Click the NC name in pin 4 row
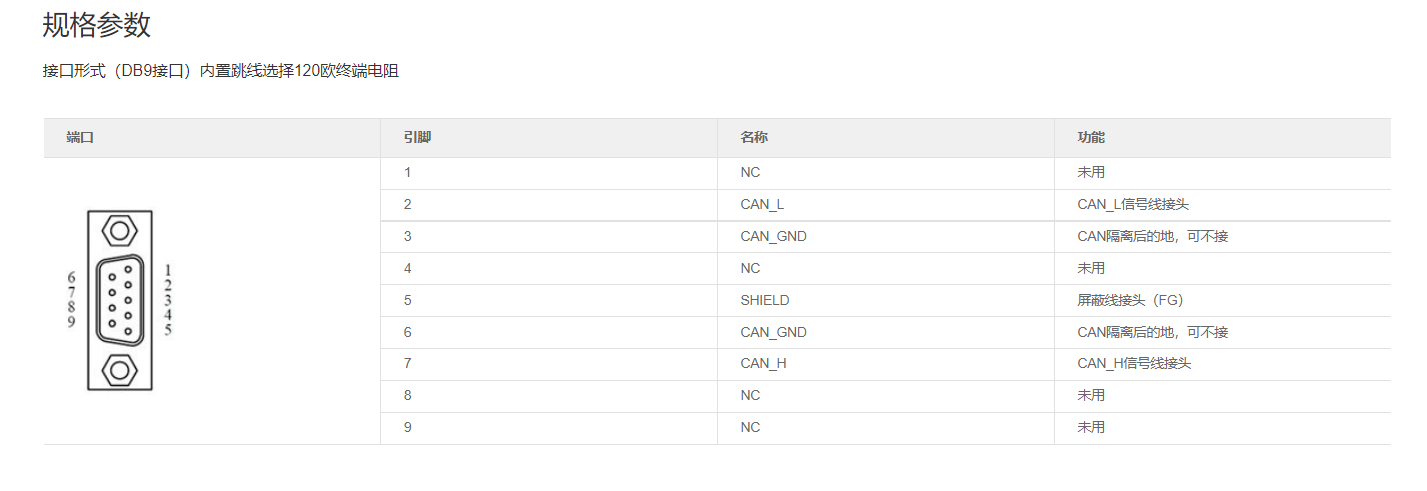Screen dimensions: 1427x491 [x=750, y=268]
